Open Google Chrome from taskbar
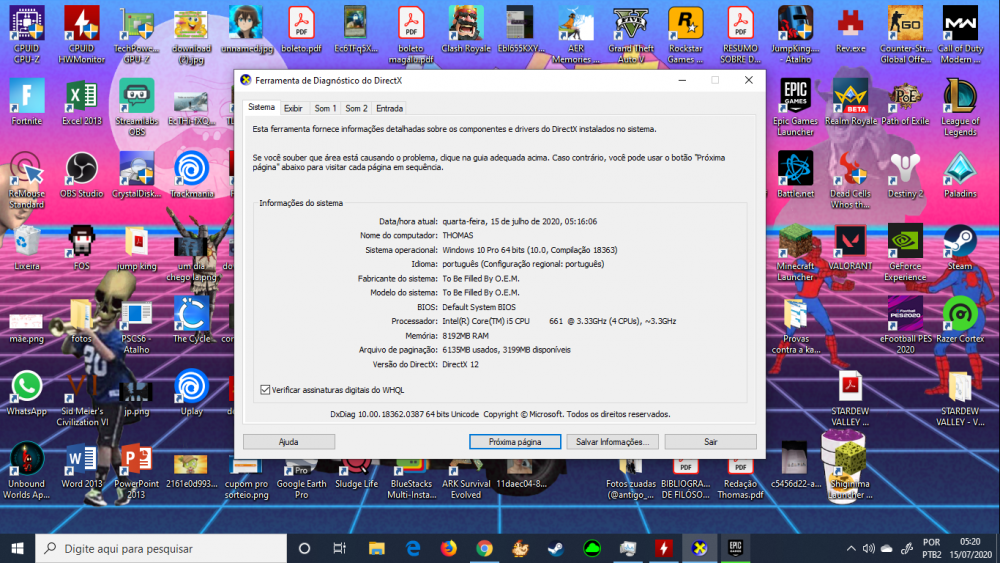 pos(484,548)
